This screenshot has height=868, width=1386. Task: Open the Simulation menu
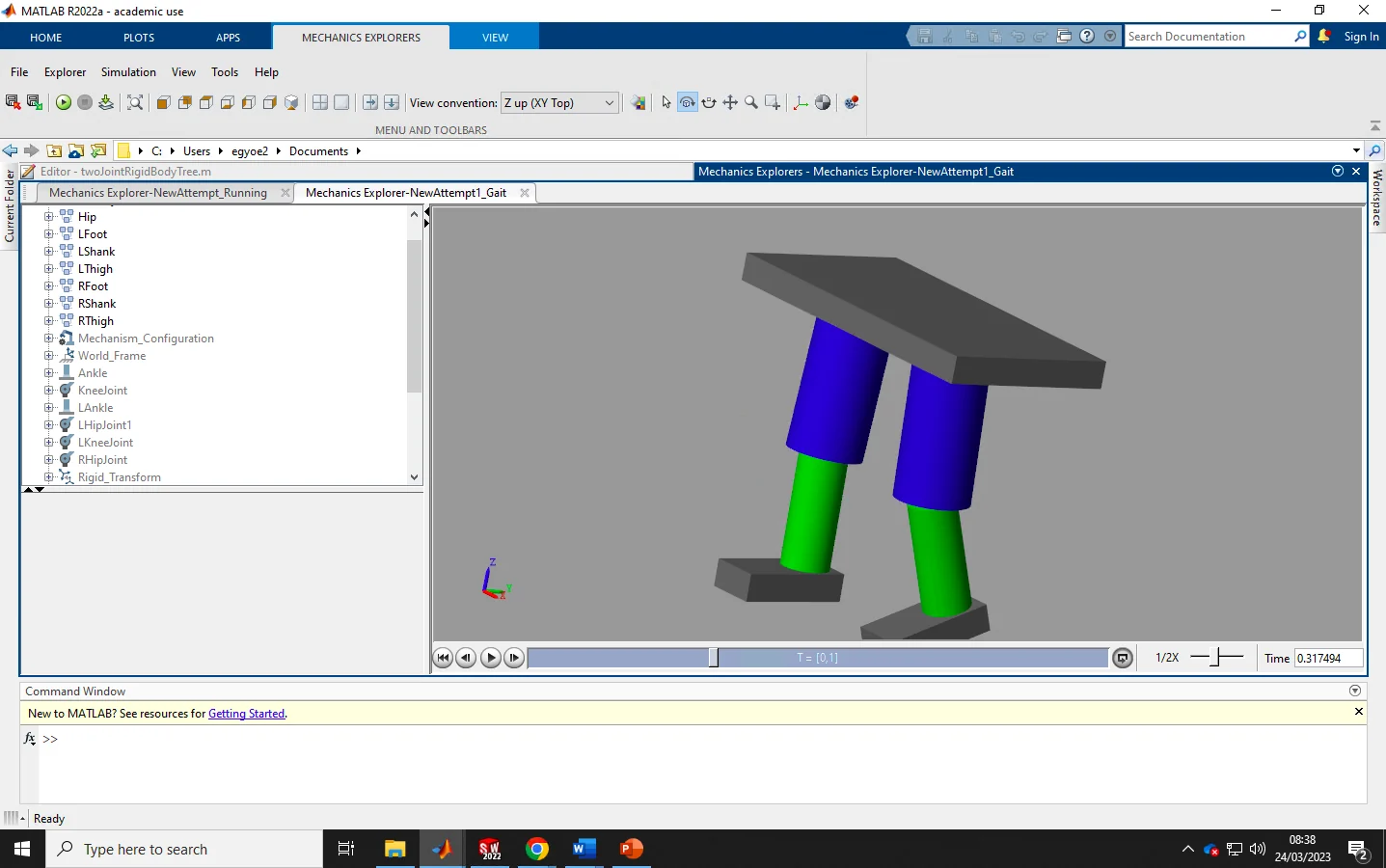tap(128, 72)
